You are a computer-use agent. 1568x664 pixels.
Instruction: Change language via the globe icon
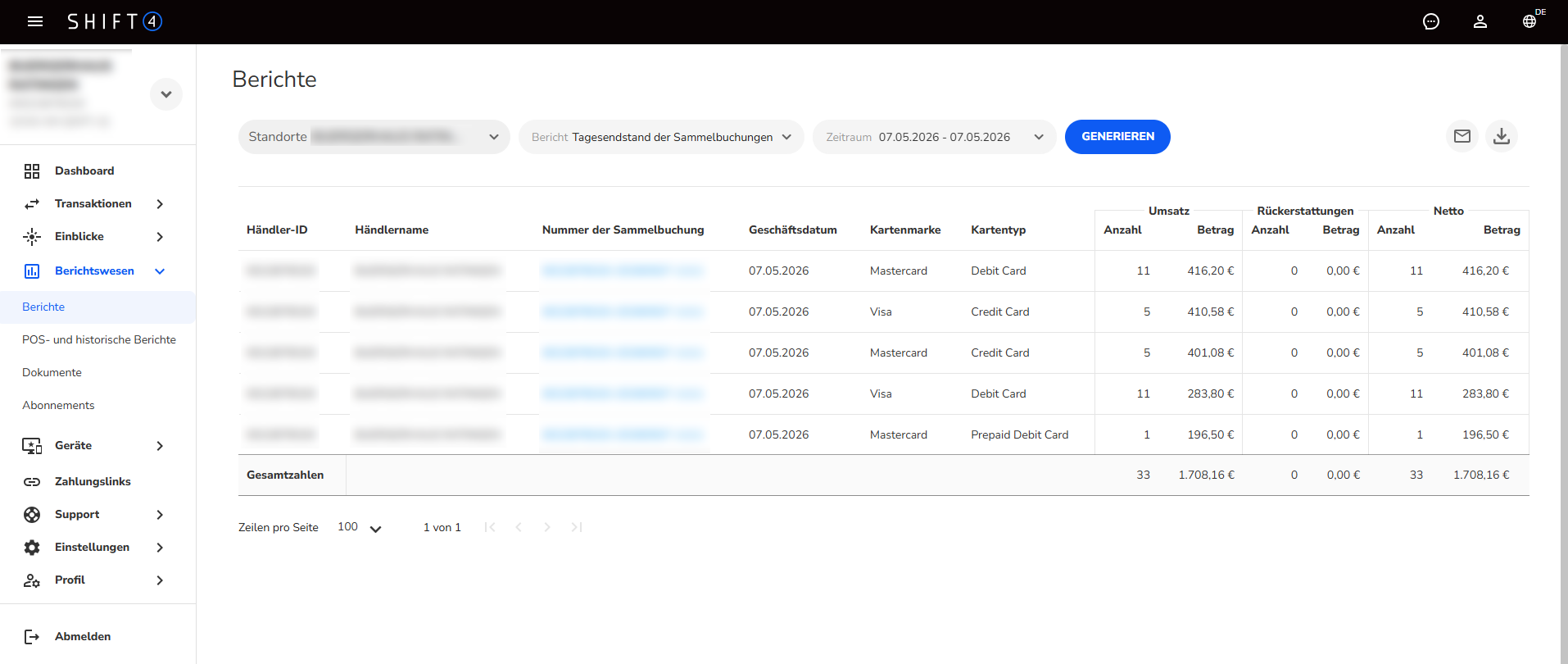click(1529, 21)
